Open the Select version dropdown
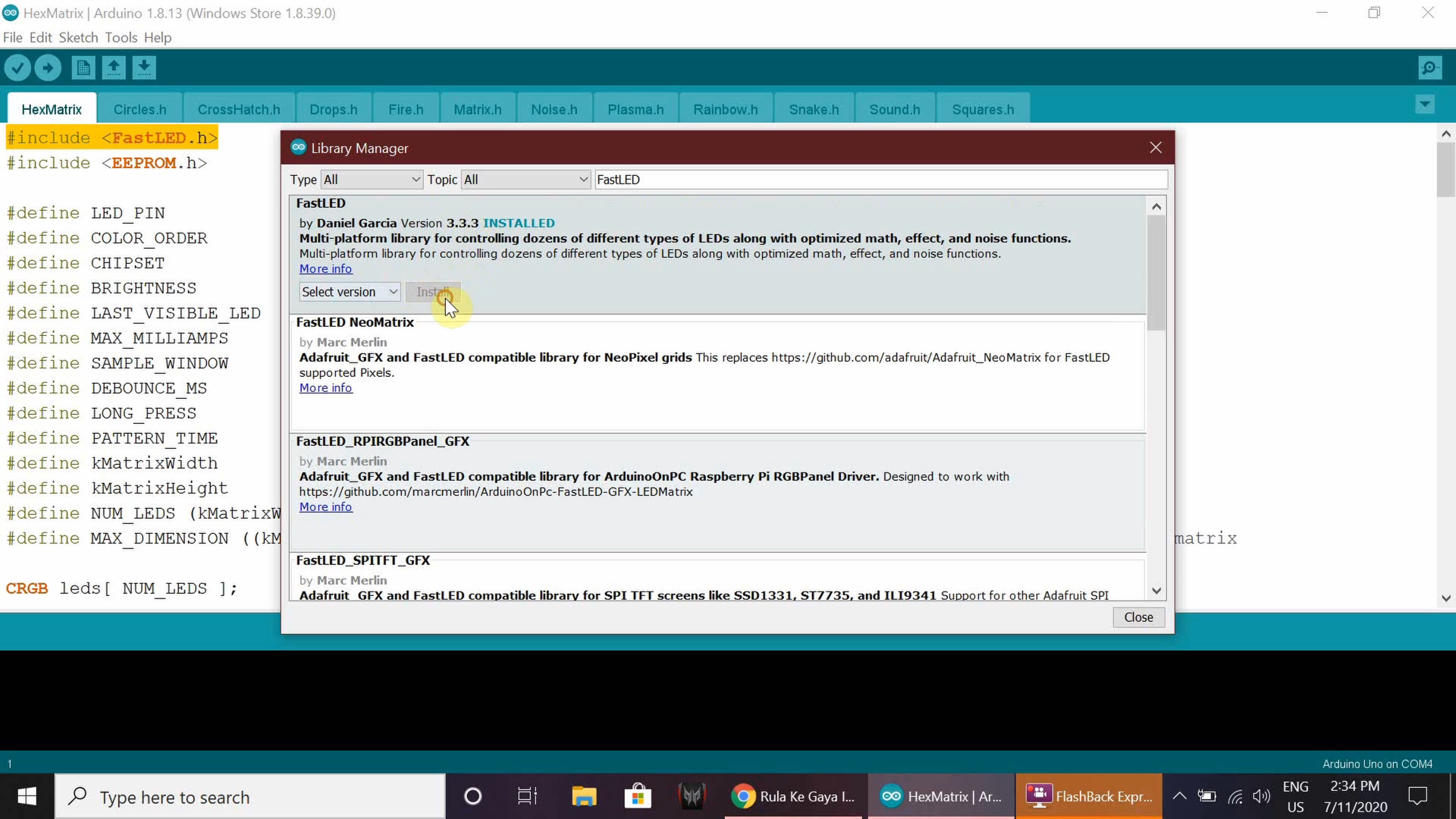The width and height of the screenshot is (1456, 819). 350,292
